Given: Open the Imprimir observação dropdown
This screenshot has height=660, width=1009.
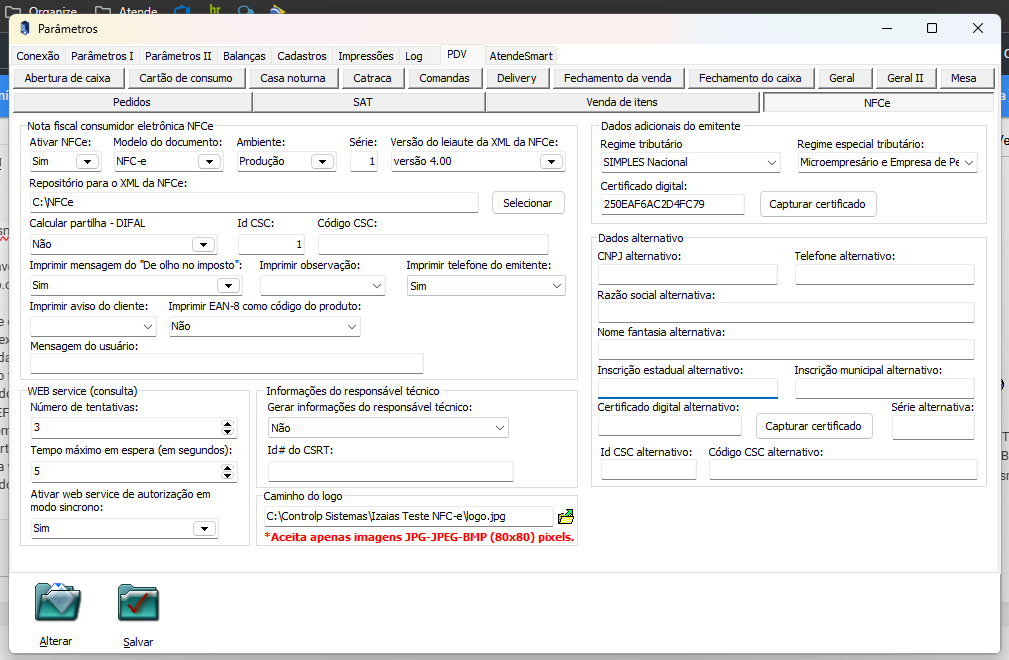Looking at the screenshot, I should (377, 286).
